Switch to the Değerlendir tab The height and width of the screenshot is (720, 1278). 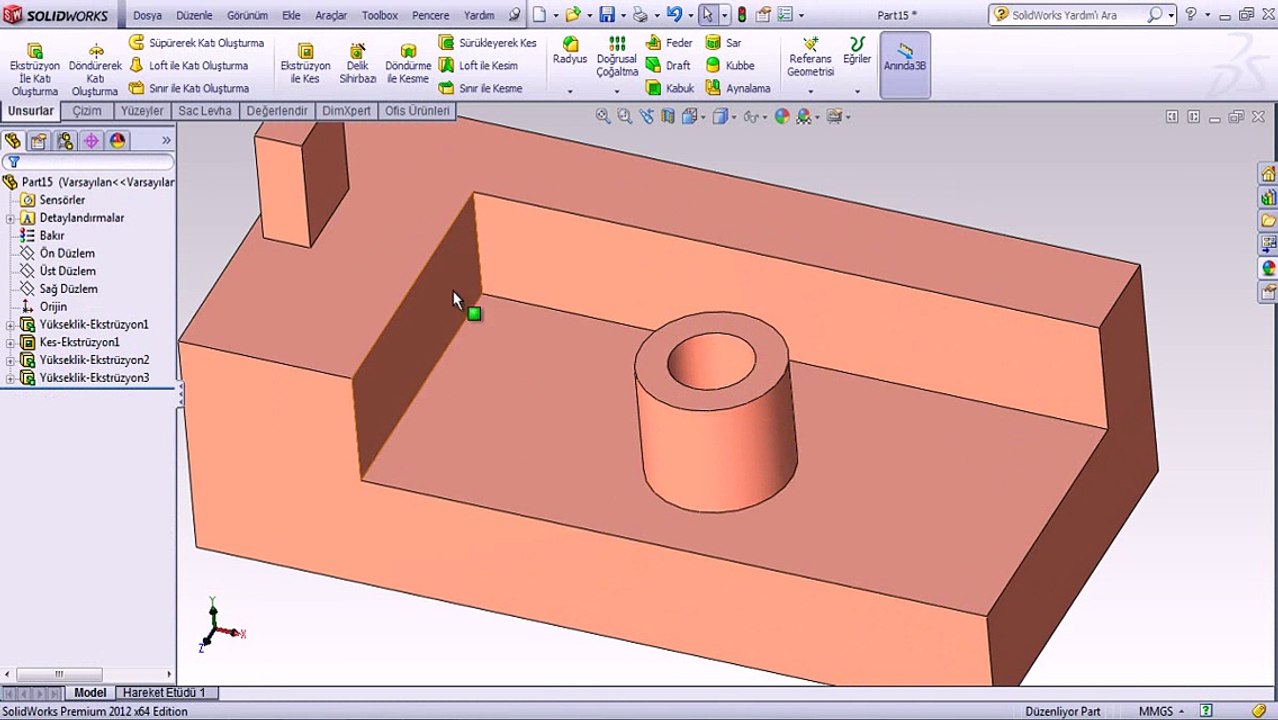pos(277,111)
